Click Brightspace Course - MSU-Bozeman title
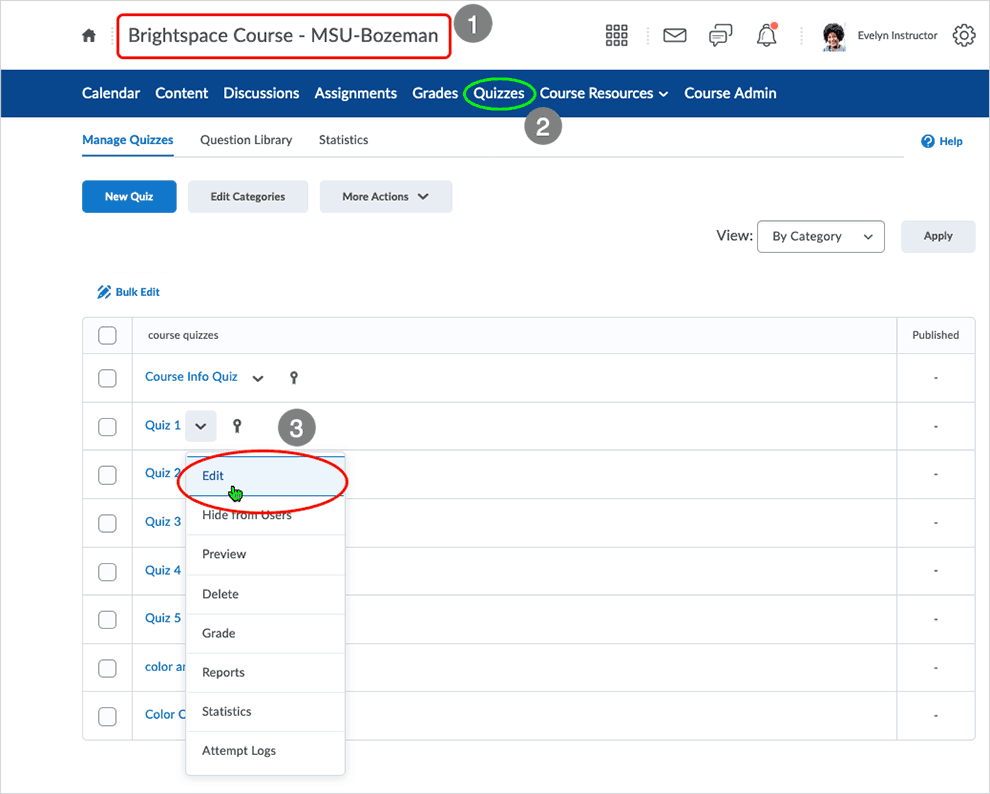Viewport: 990px width, 794px height. click(x=283, y=35)
